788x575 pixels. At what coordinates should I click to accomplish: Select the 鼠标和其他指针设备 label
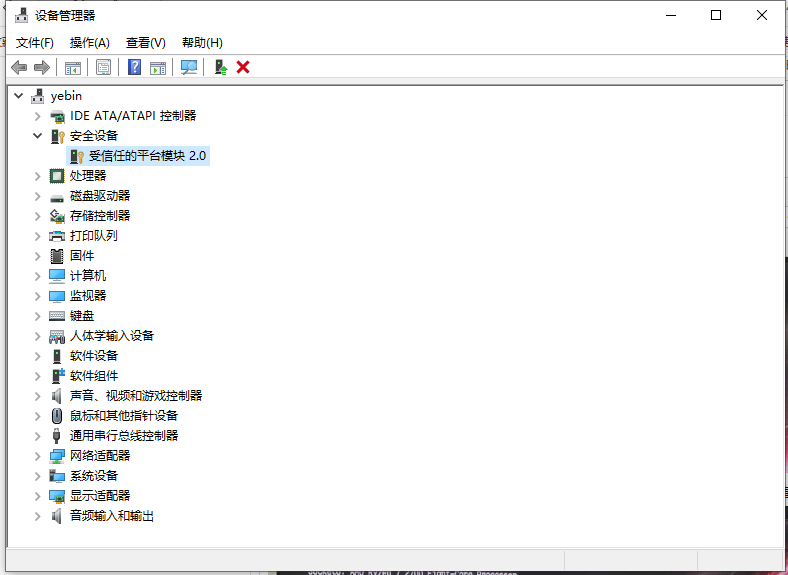(124, 416)
